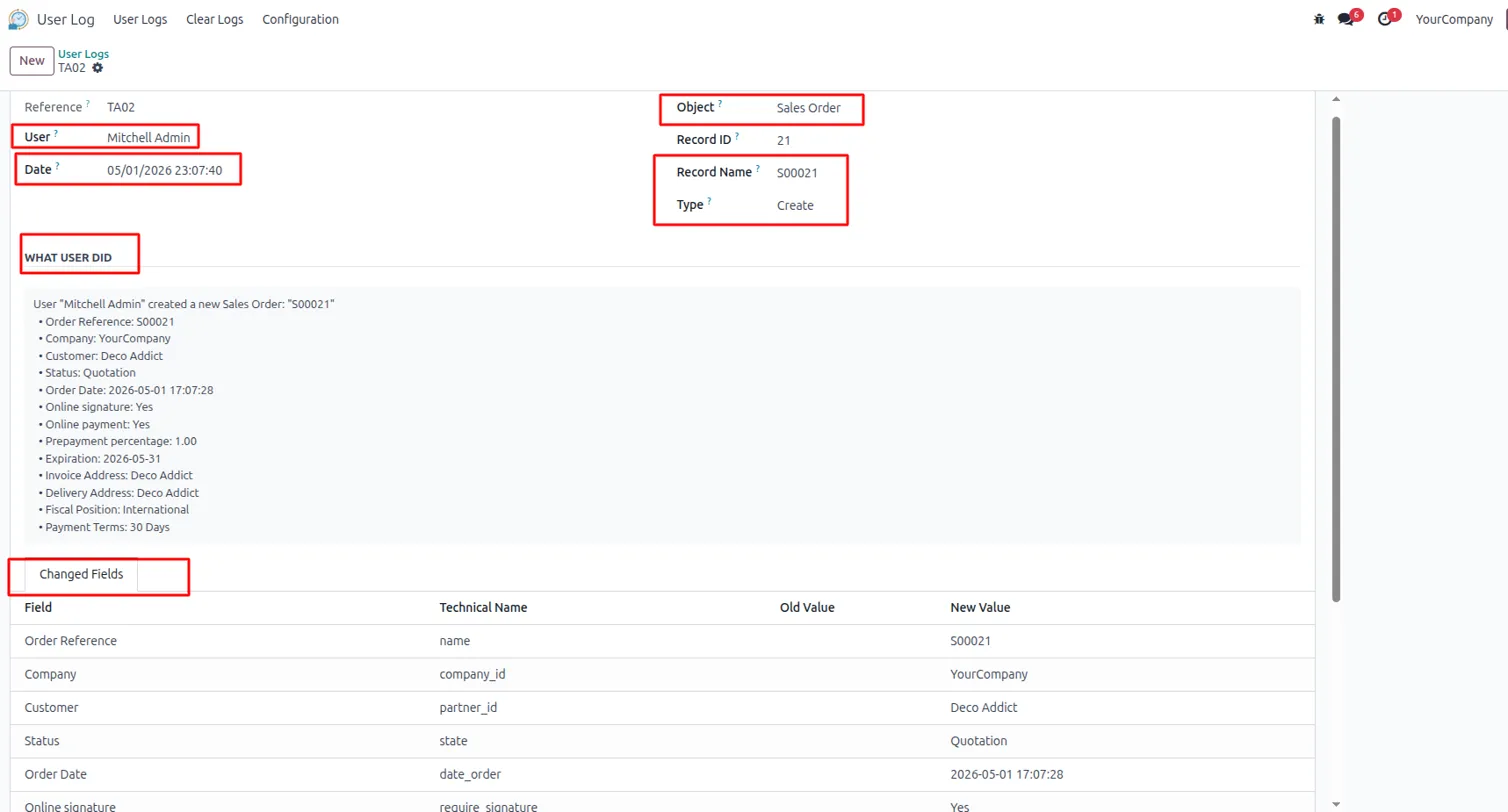The height and width of the screenshot is (812, 1508).
Task: Show help tooltip for User field
Action: coord(56,132)
